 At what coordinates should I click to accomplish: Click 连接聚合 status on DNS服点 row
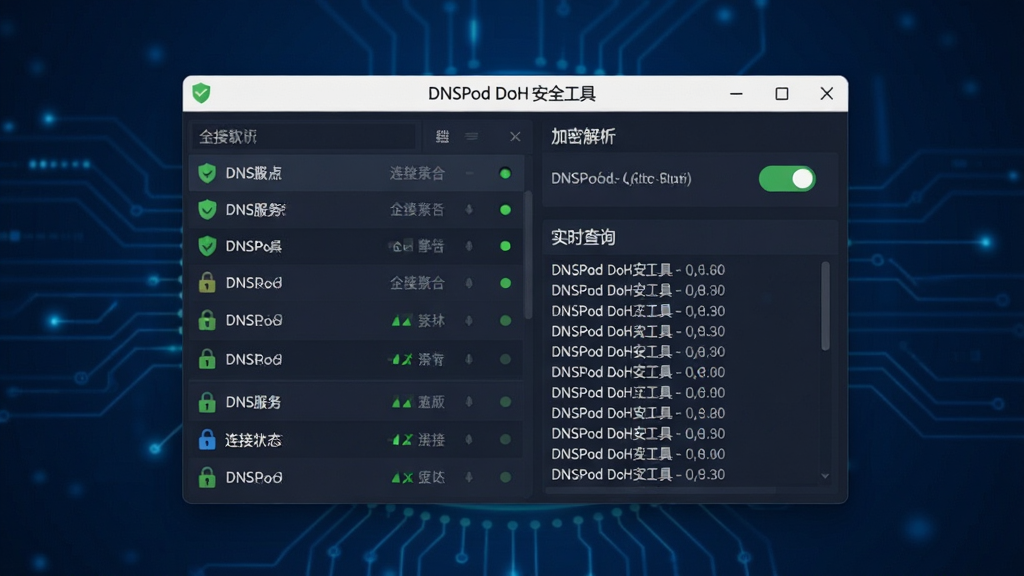tap(417, 173)
